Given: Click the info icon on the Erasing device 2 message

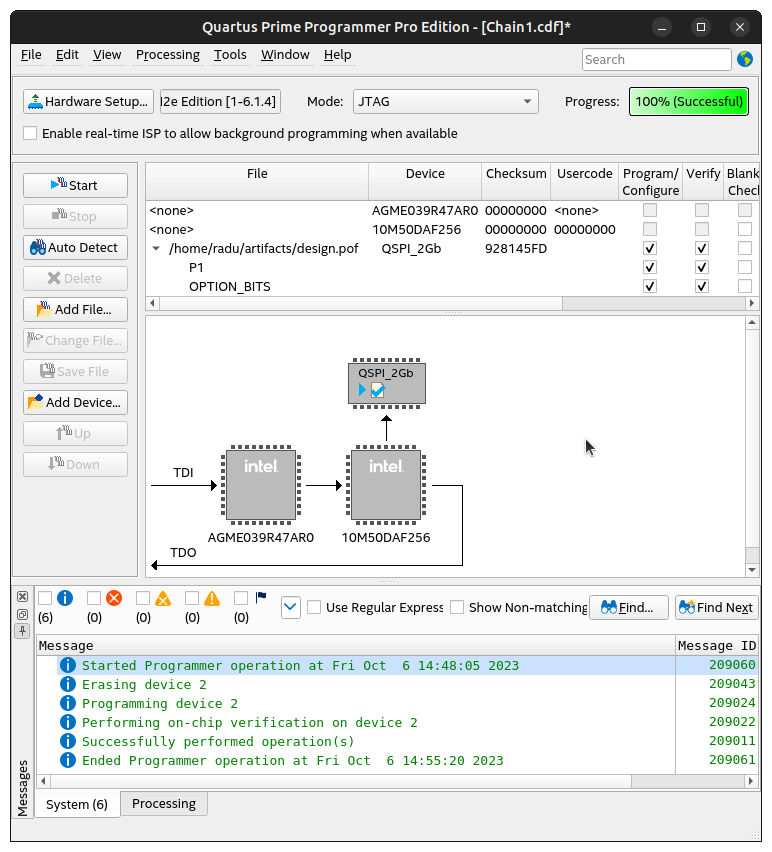Looking at the screenshot, I should click(68, 685).
